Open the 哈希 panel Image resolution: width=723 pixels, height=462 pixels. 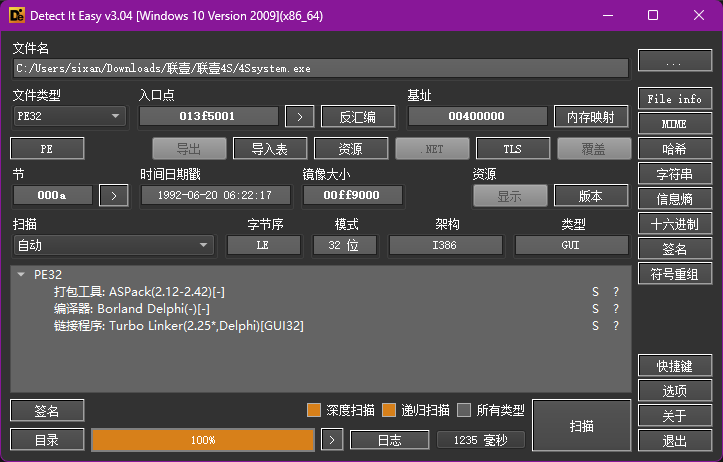[x=674, y=149]
